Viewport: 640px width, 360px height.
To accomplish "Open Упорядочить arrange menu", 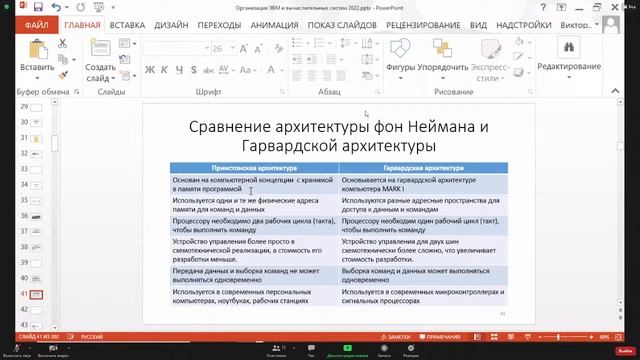I will (x=443, y=59).
